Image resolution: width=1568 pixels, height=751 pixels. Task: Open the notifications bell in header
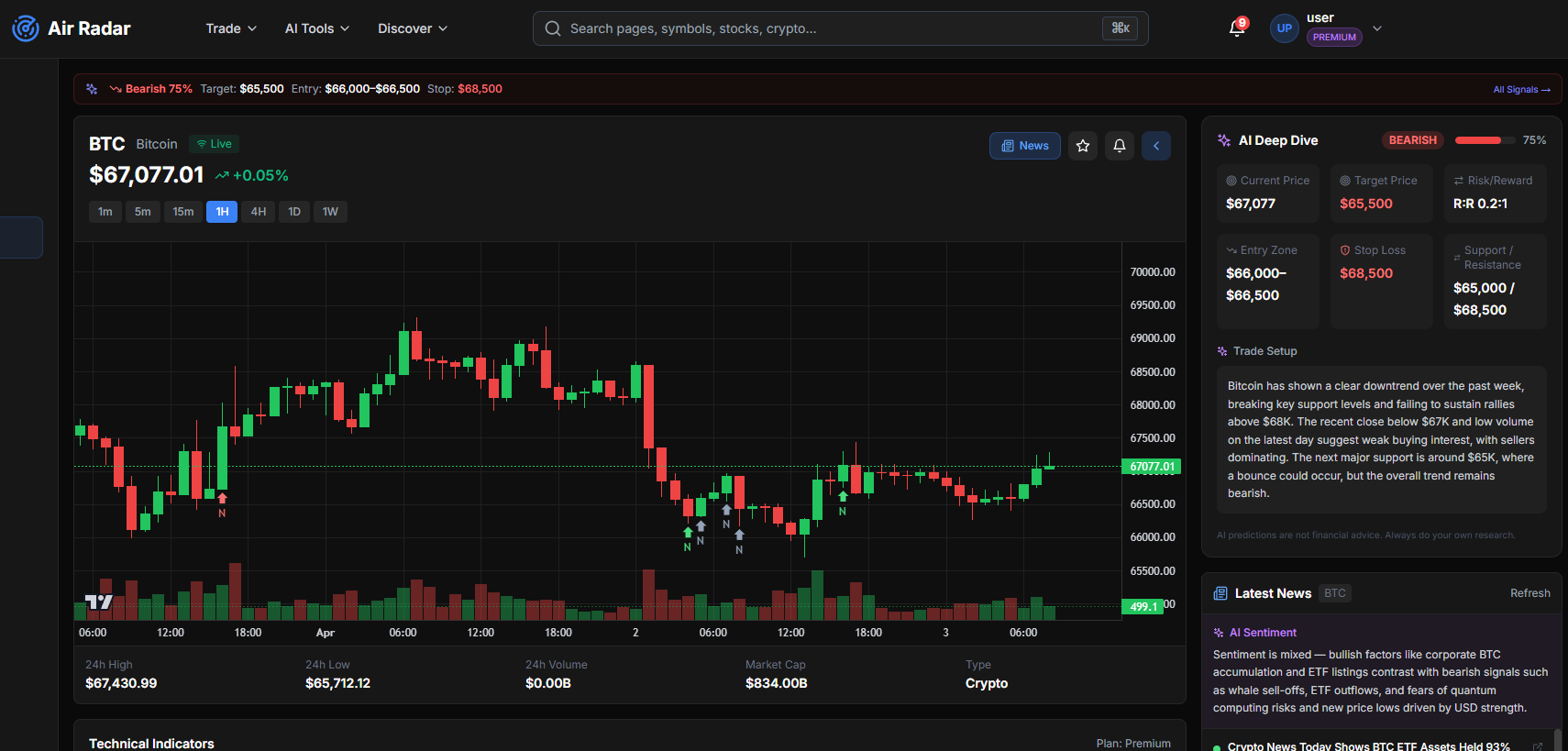(x=1237, y=28)
